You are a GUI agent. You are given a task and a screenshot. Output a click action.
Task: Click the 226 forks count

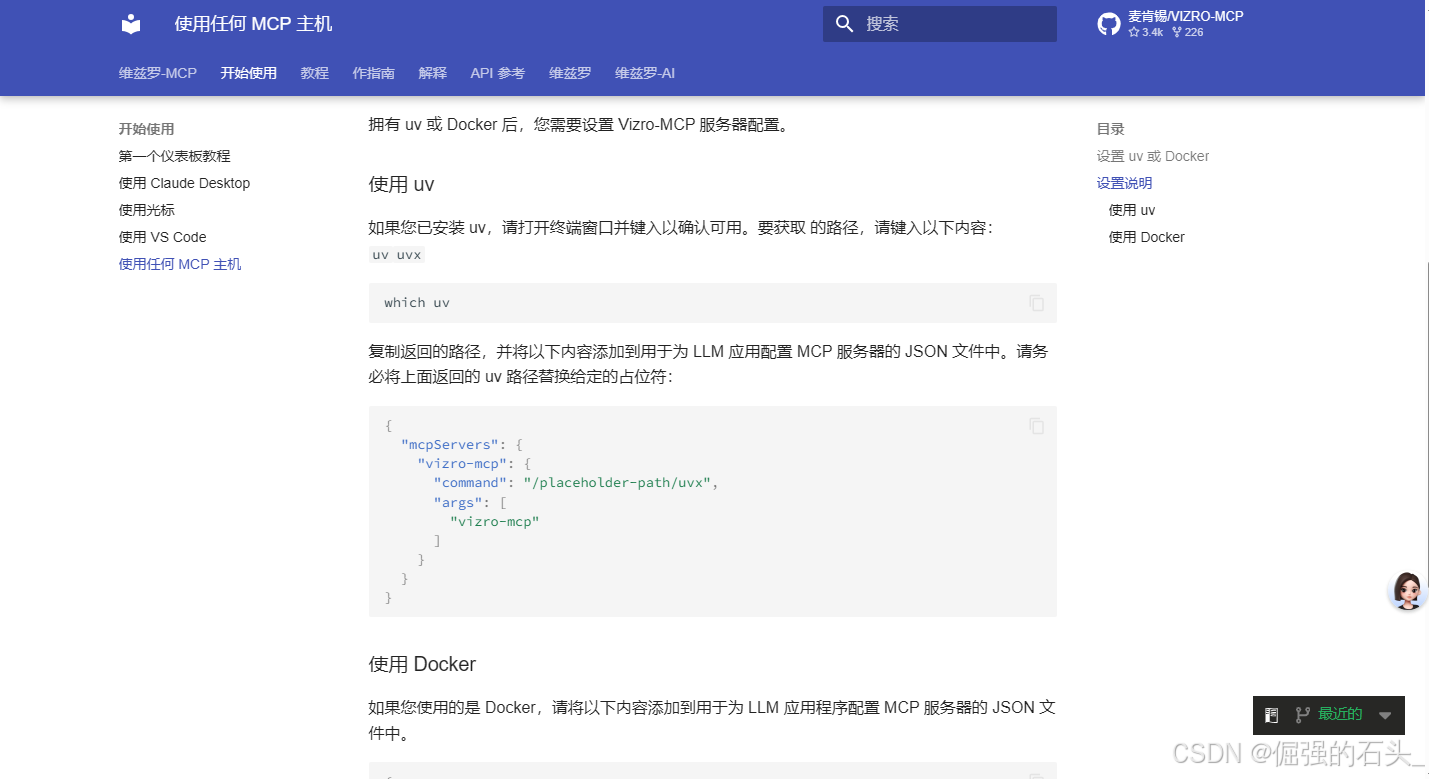(1188, 32)
